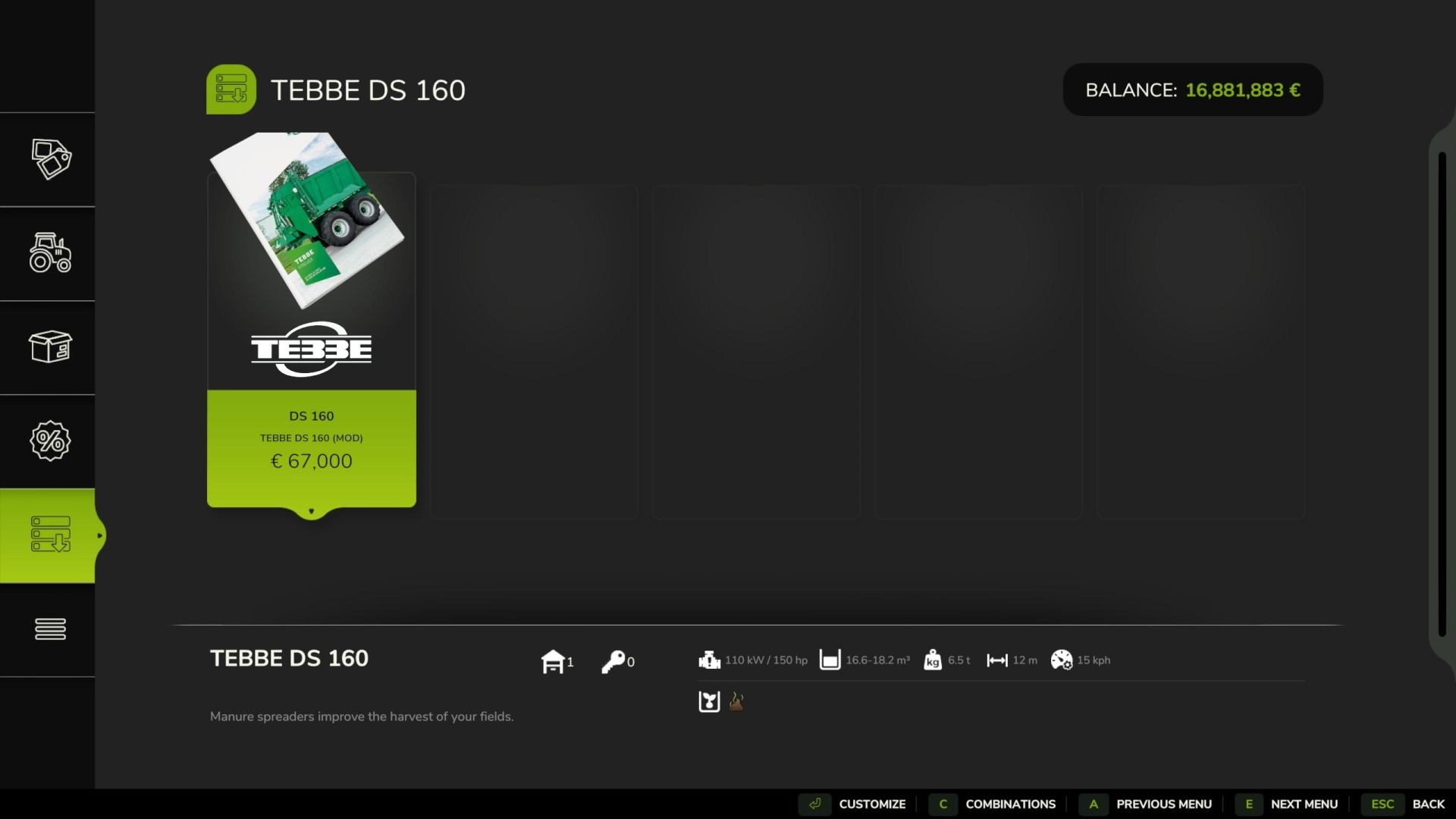The width and height of the screenshot is (1456, 819).
Task: Select the mods download category tab
Action: point(50,535)
